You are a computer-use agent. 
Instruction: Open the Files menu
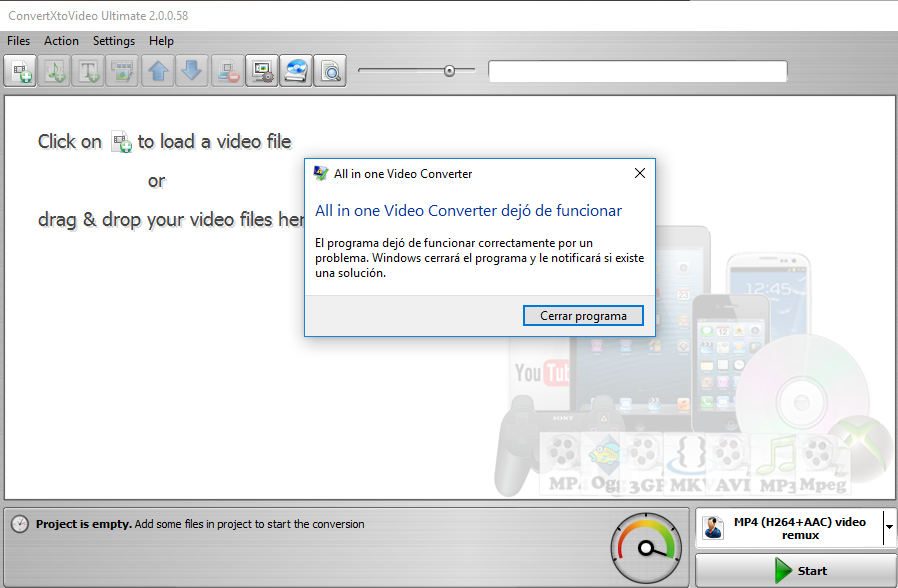tap(18, 41)
